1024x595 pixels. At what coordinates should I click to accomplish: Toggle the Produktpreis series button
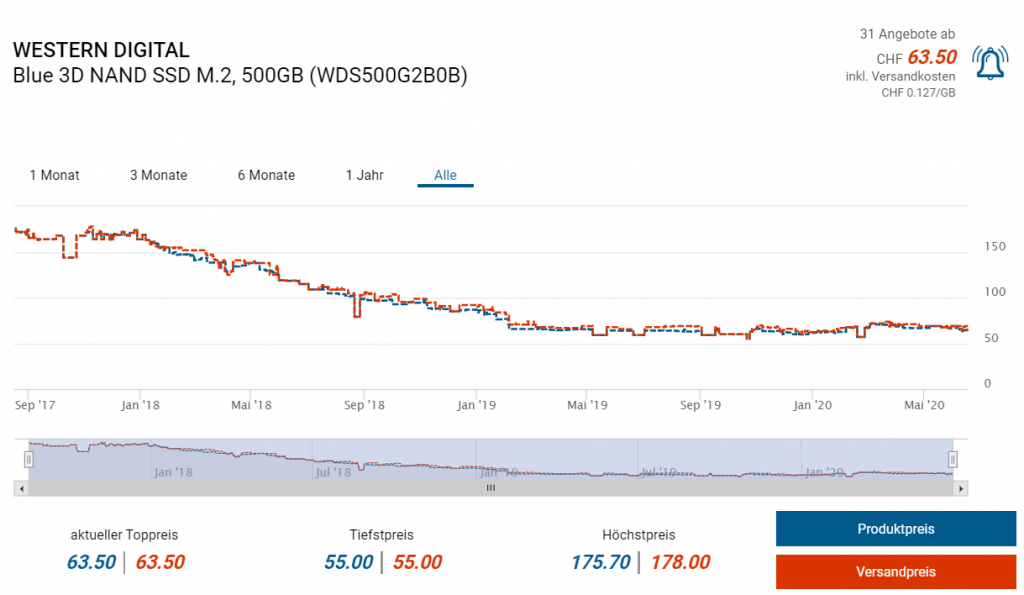(895, 529)
